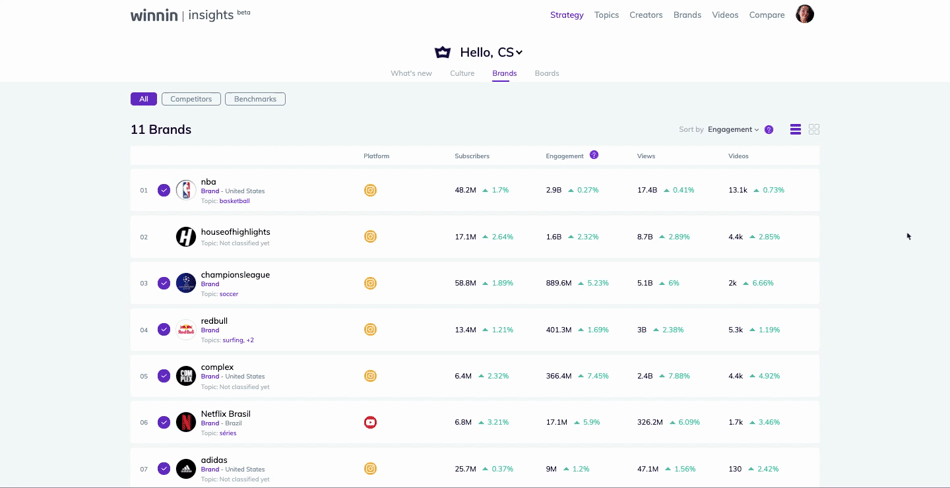Viewport: 950px width, 488px height.
Task: Click the Platform column header
Action: [376, 156]
